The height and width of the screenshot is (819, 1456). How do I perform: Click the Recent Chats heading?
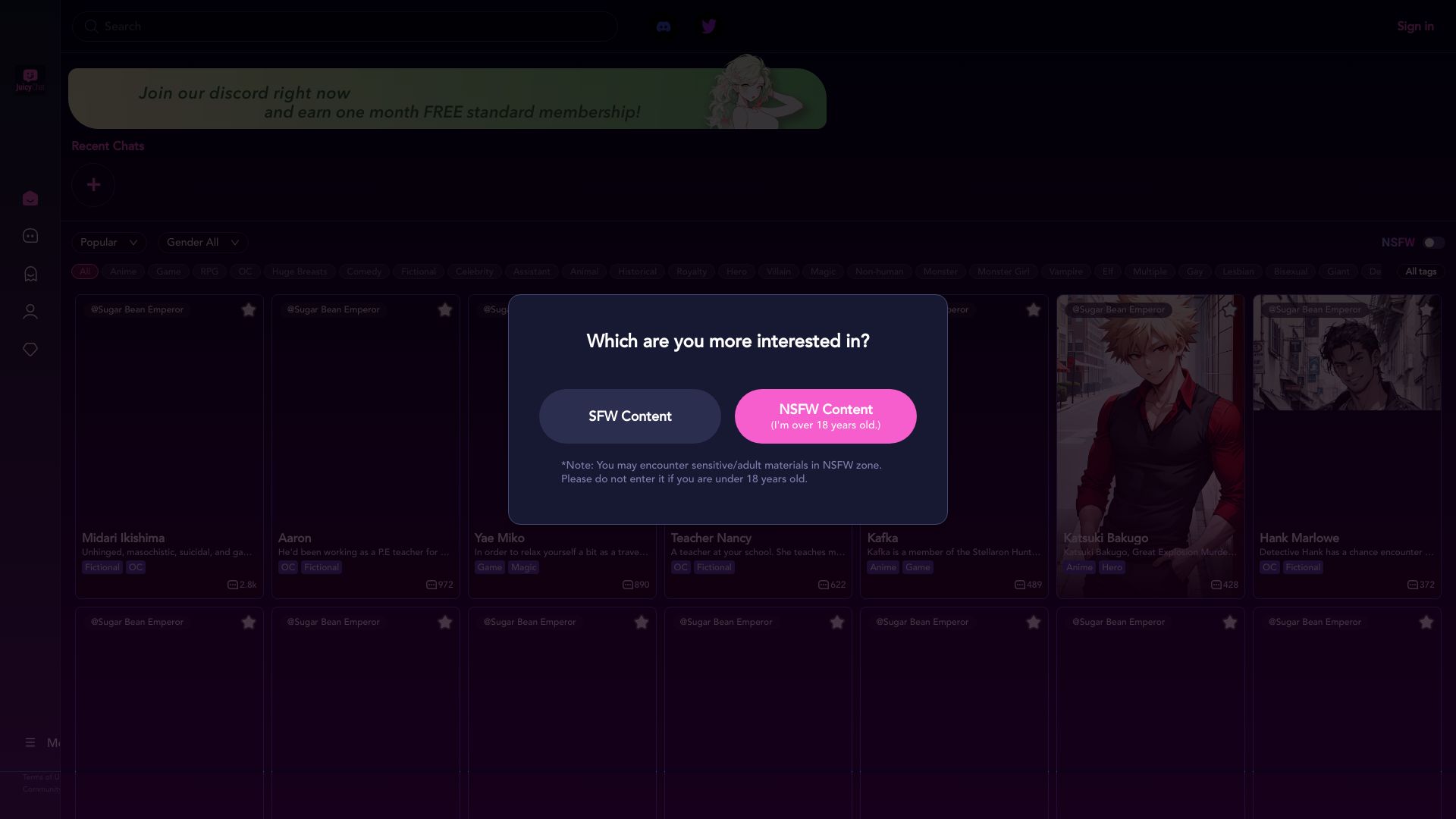click(108, 146)
